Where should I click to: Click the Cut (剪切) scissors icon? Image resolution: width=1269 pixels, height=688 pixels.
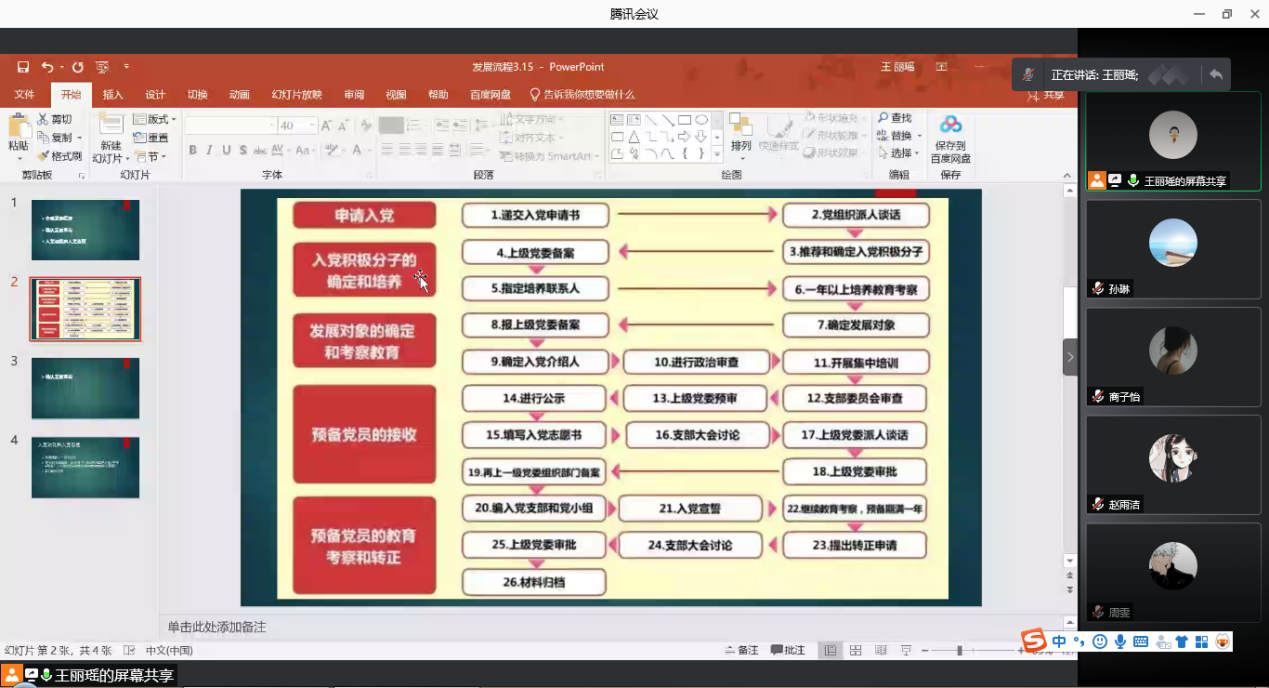click(44, 119)
